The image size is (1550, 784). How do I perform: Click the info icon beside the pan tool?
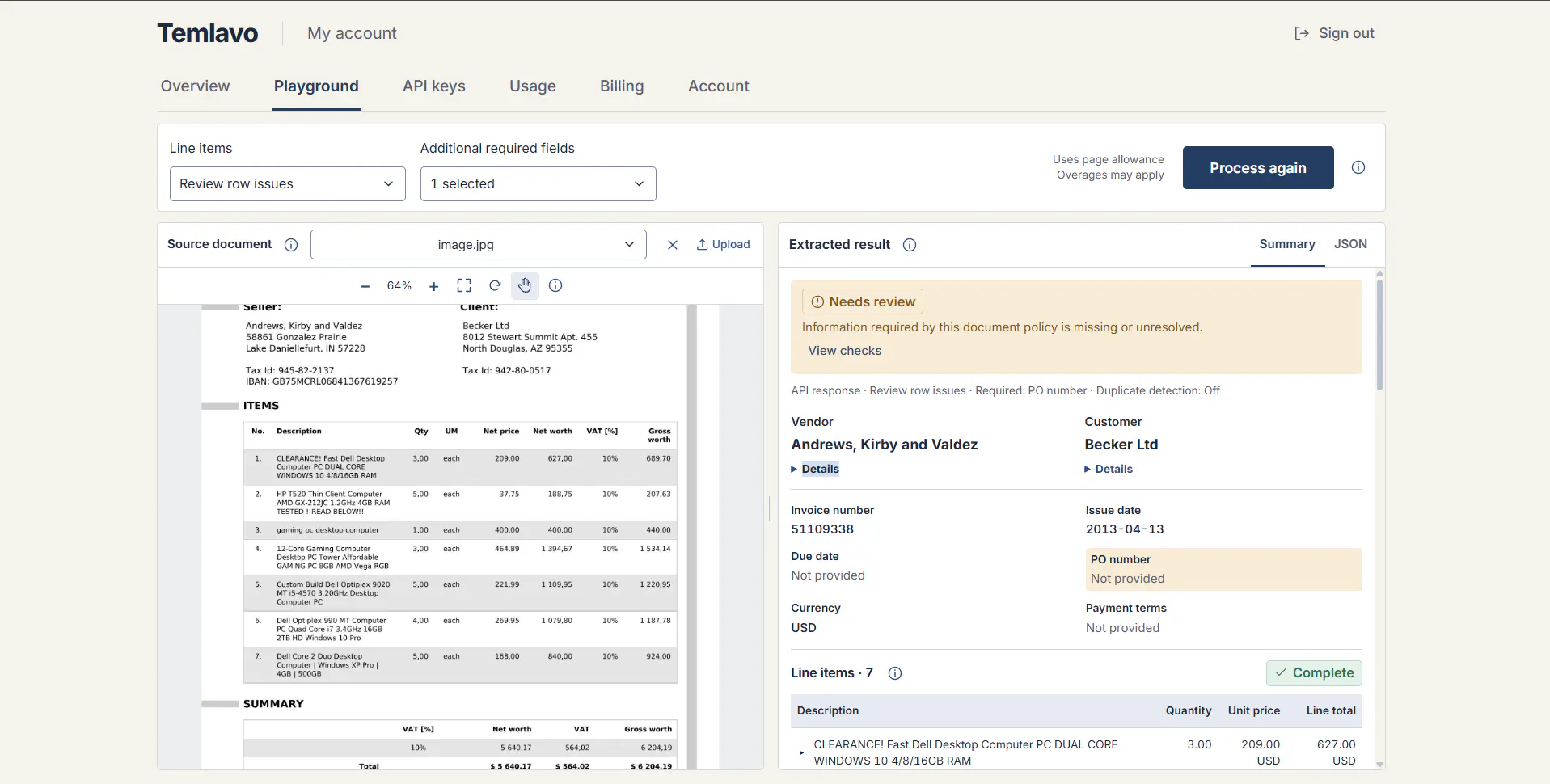point(555,285)
